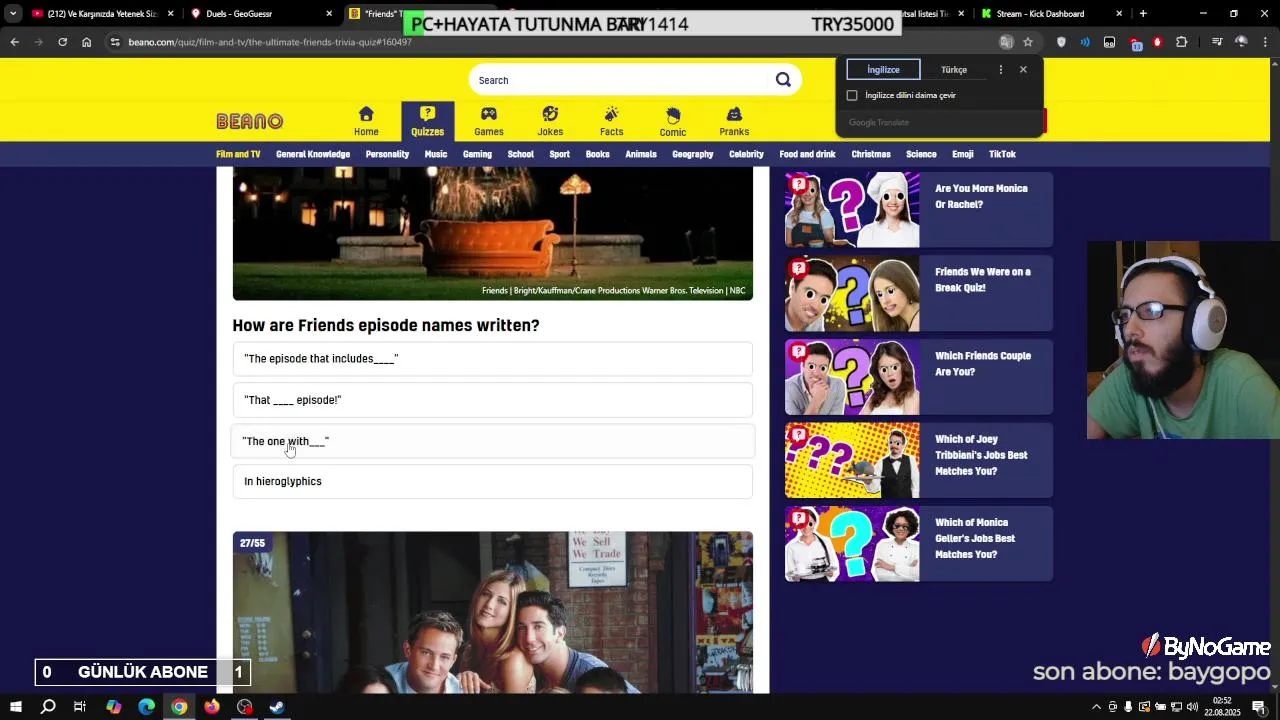Select the answer "That ____ episode!"
The height and width of the screenshot is (720, 1280).
pos(492,400)
